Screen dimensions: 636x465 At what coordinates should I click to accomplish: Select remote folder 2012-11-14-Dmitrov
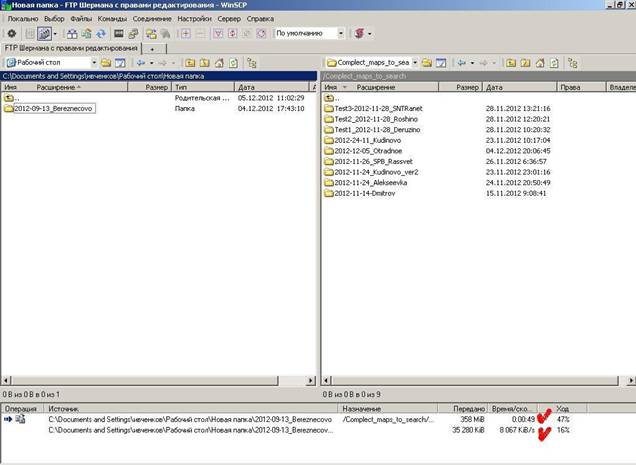point(360,193)
